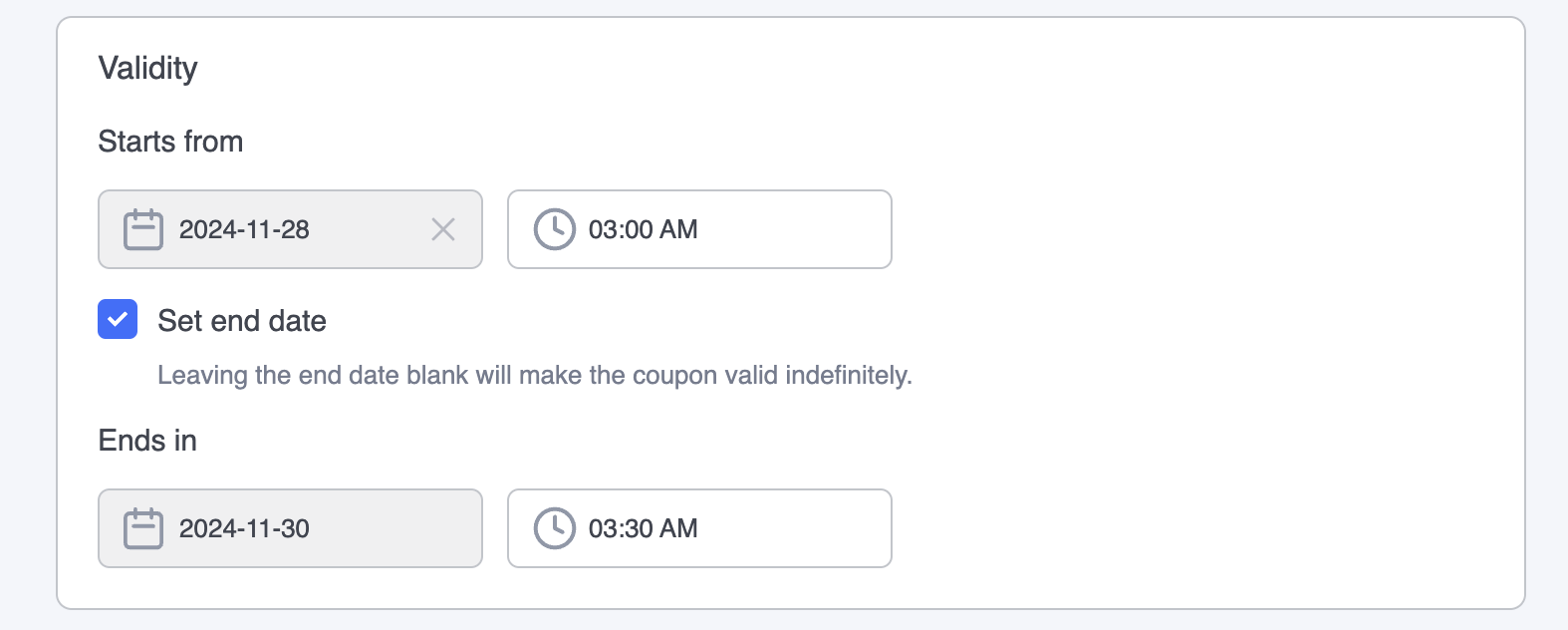Click the 03:30 AM time text
This screenshot has height=630, width=1568.
pyautogui.click(x=644, y=528)
